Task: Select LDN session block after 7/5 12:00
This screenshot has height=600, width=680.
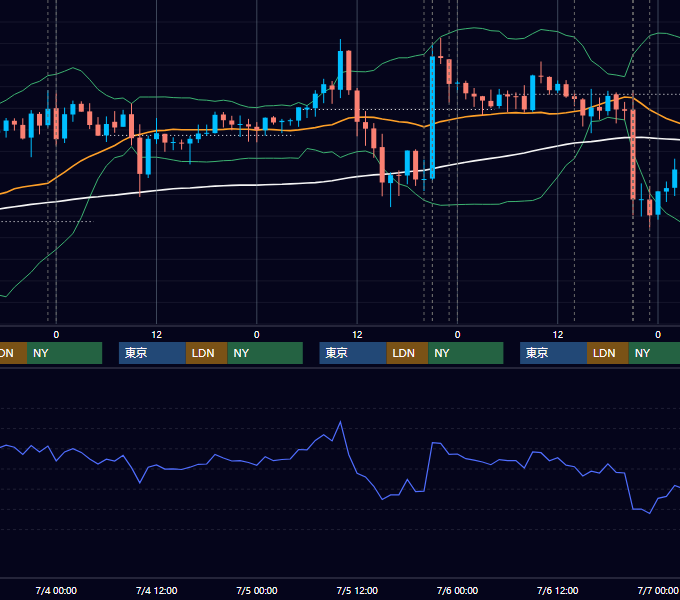Action: pyautogui.click(x=407, y=353)
